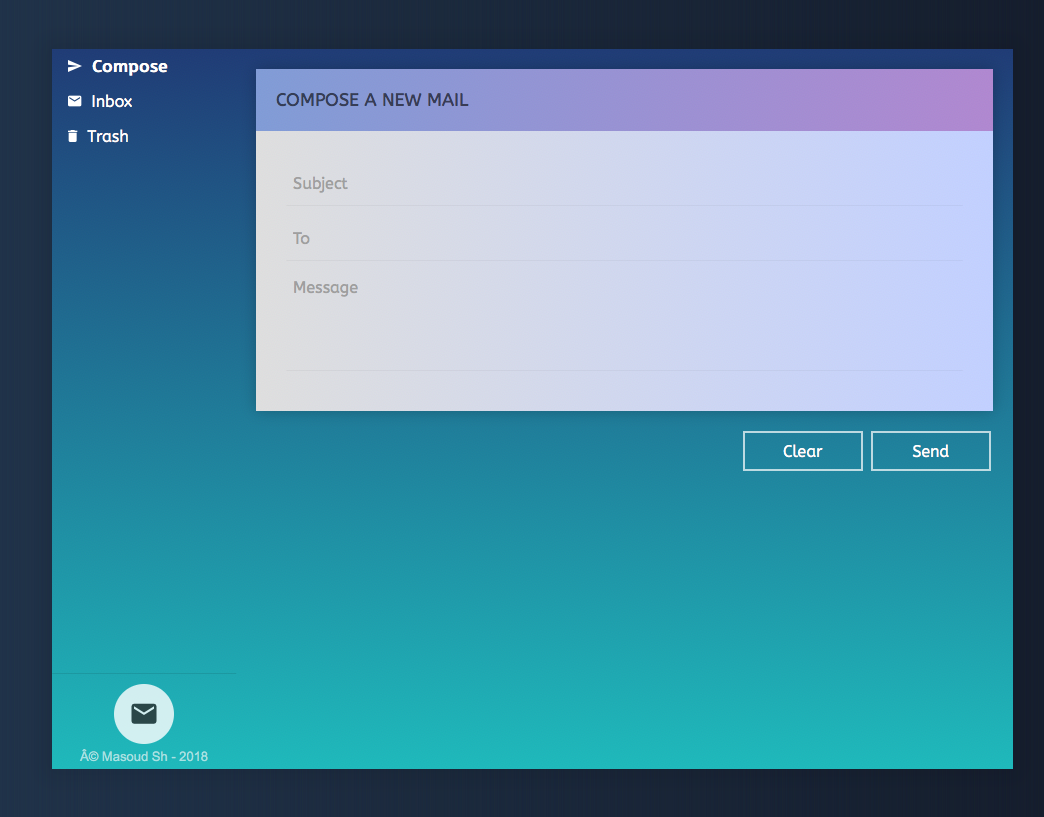Select the send arrow beside Compose label
Image resolution: width=1044 pixels, height=817 pixels.
(x=74, y=64)
